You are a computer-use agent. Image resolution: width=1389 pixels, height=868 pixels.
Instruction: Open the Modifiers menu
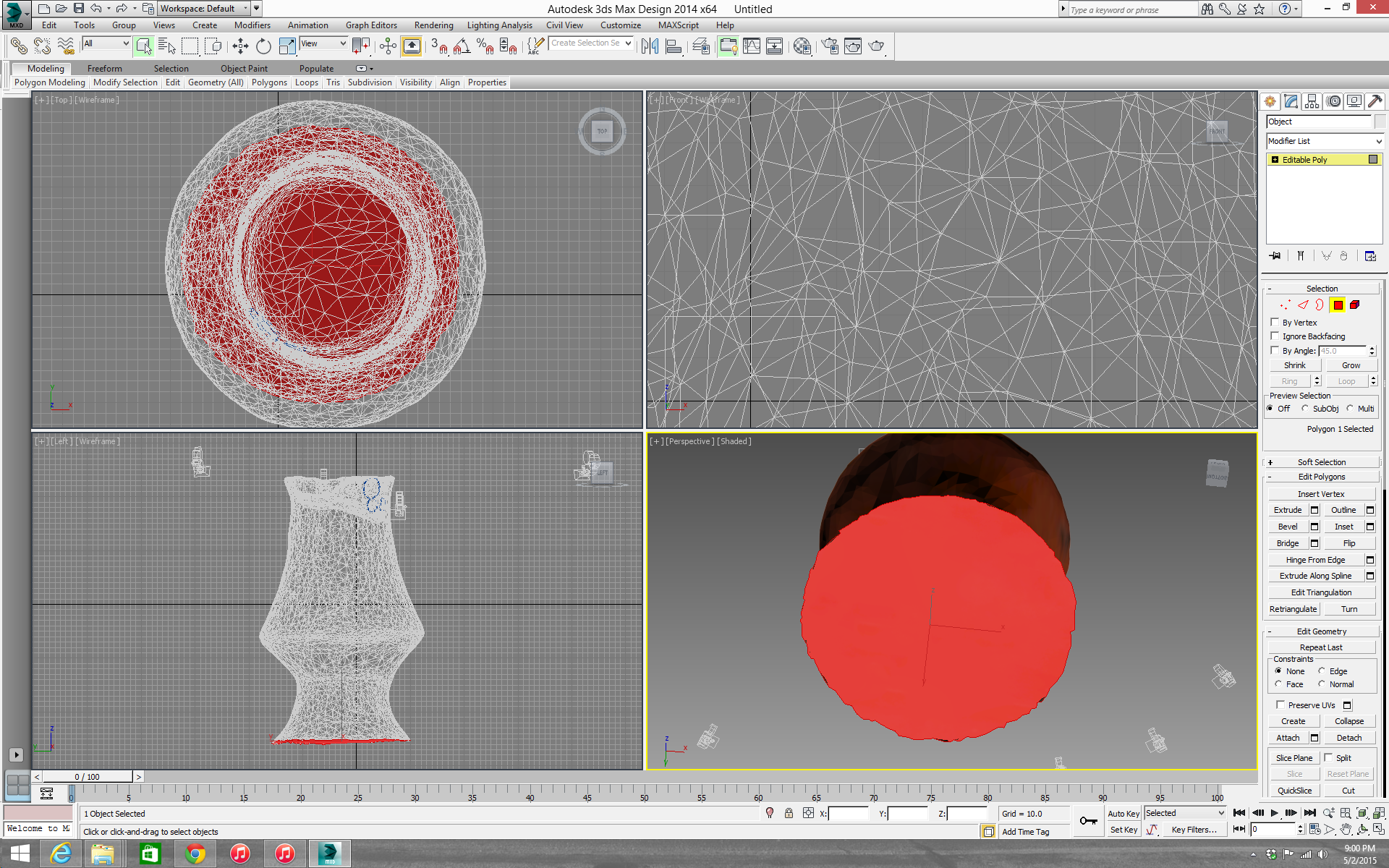point(252,25)
